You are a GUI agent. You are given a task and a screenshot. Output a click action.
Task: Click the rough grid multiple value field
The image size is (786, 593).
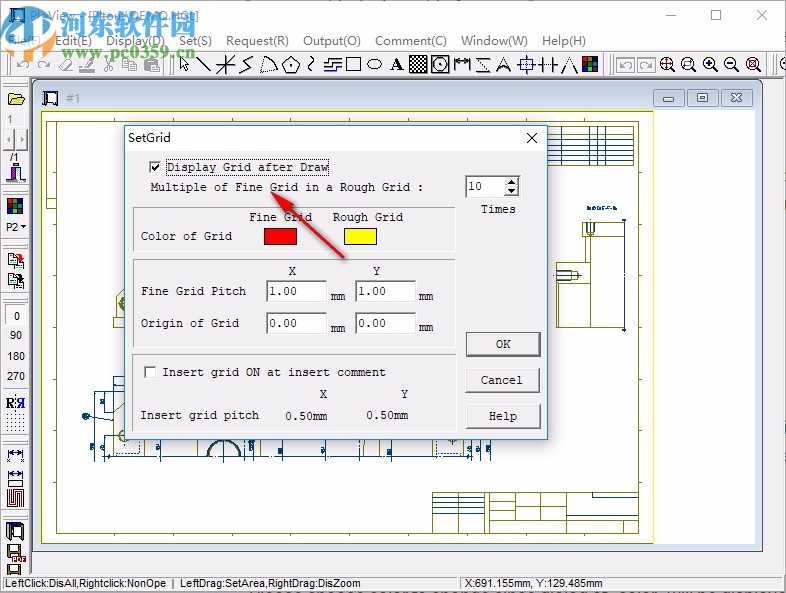tap(485, 186)
